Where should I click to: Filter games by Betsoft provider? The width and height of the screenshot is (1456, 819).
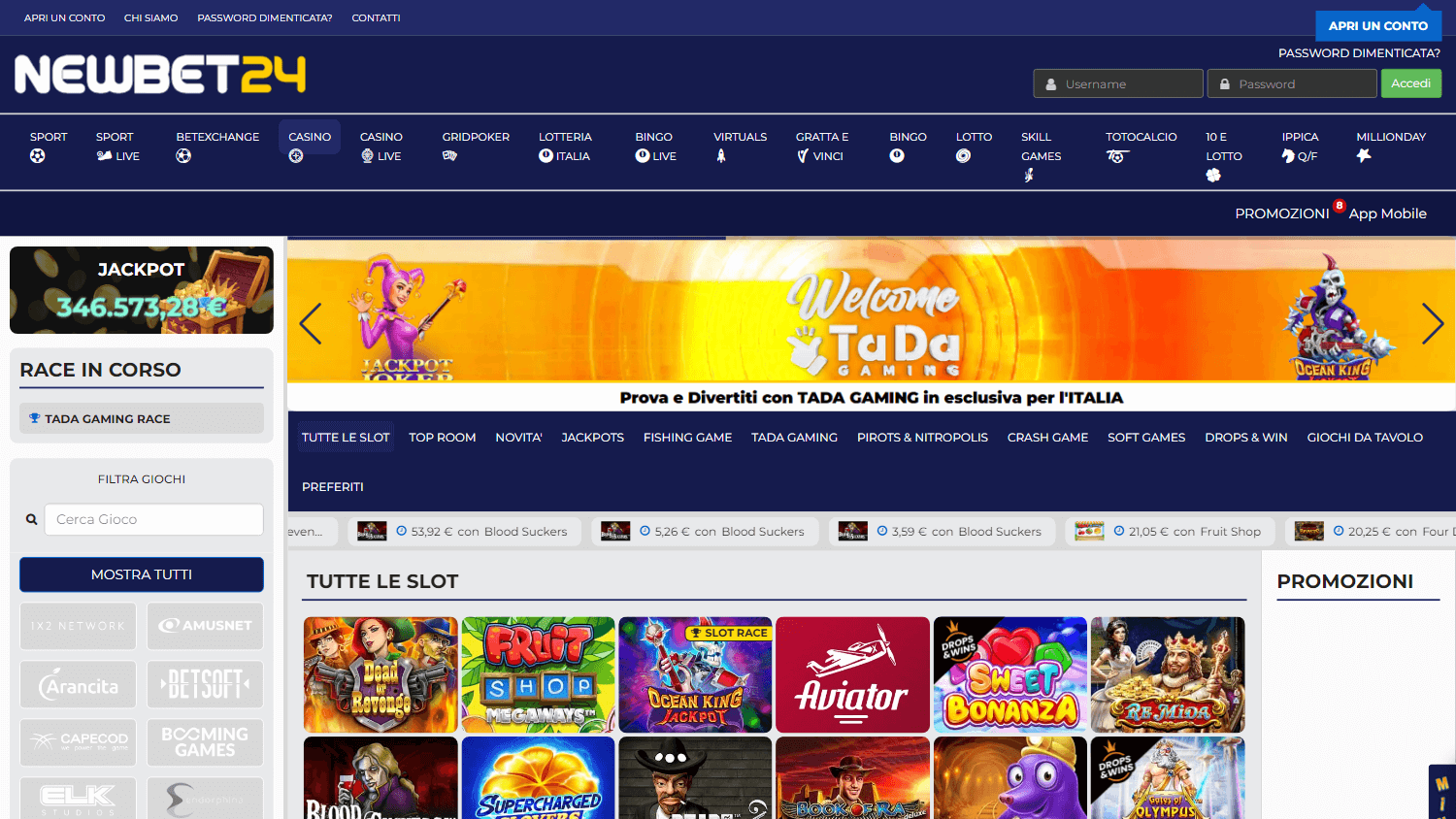tap(205, 685)
